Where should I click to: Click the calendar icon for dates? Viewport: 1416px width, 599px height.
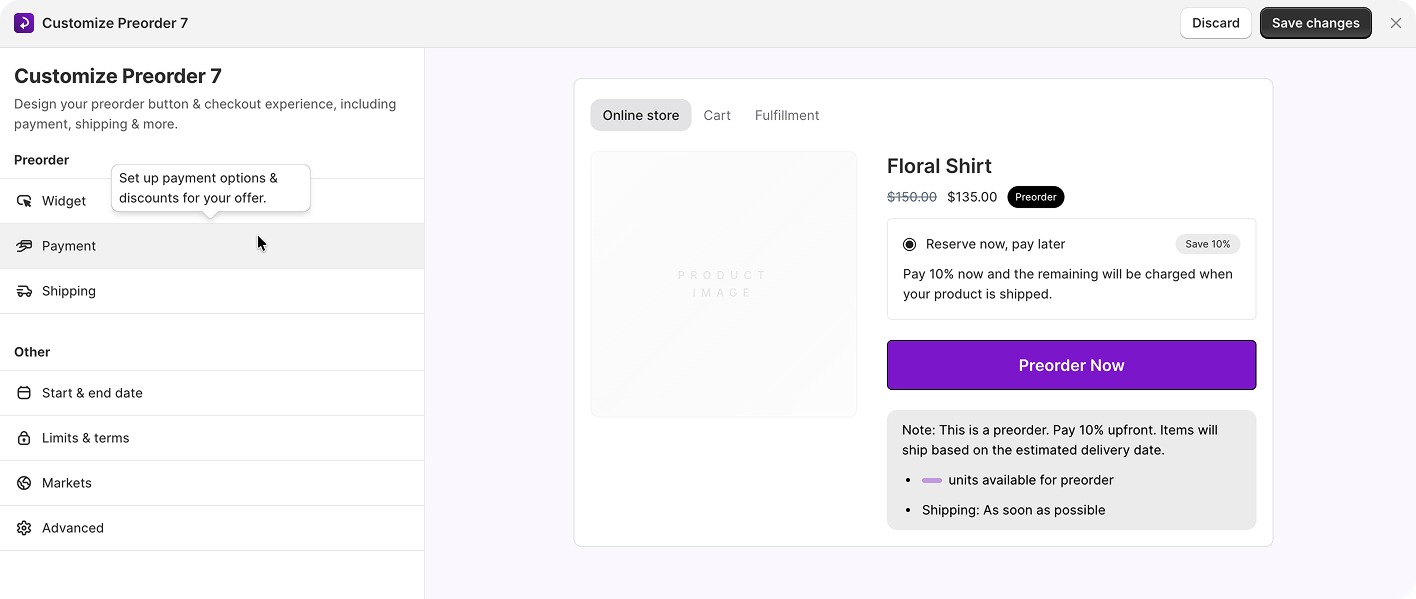24,393
